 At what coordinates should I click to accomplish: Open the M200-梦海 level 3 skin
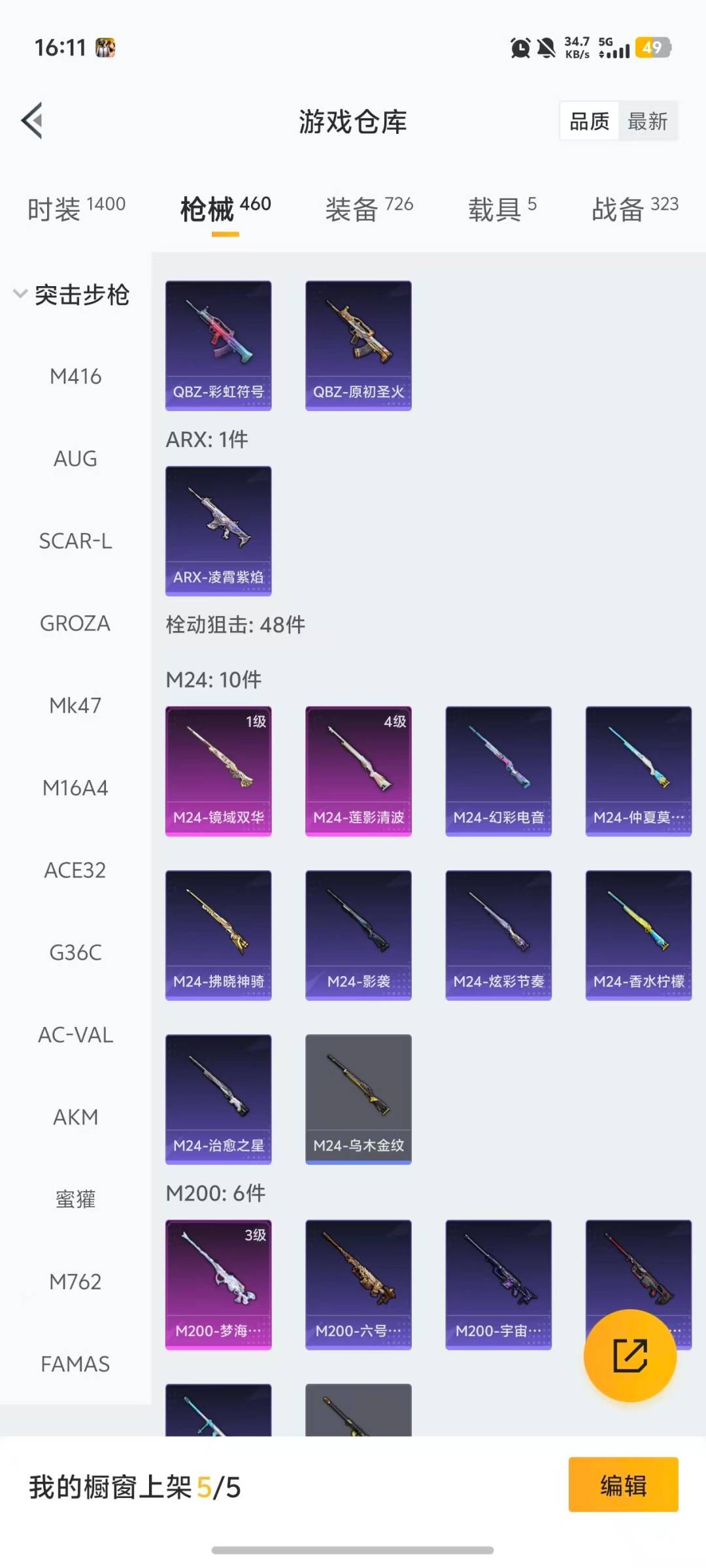click(218, 1284)
